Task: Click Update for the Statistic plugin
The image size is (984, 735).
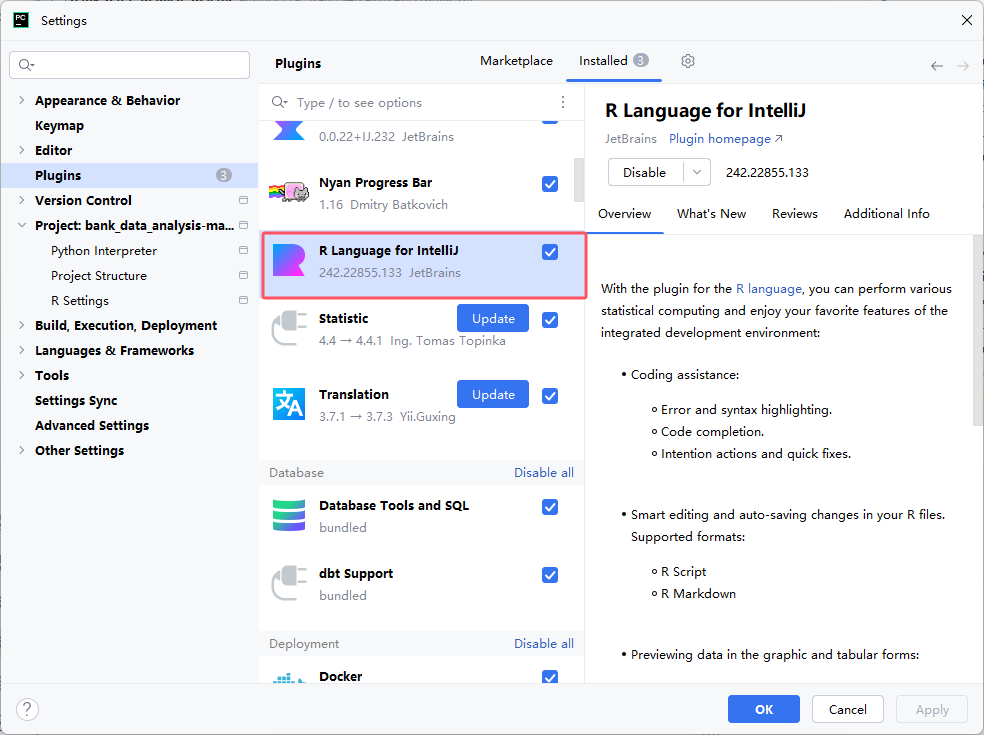Action: (x=493, y=318)
